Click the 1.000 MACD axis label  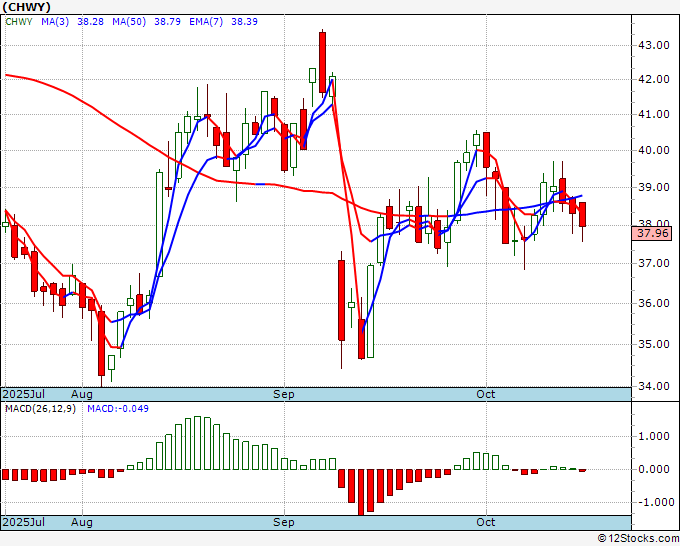(653, 436)
